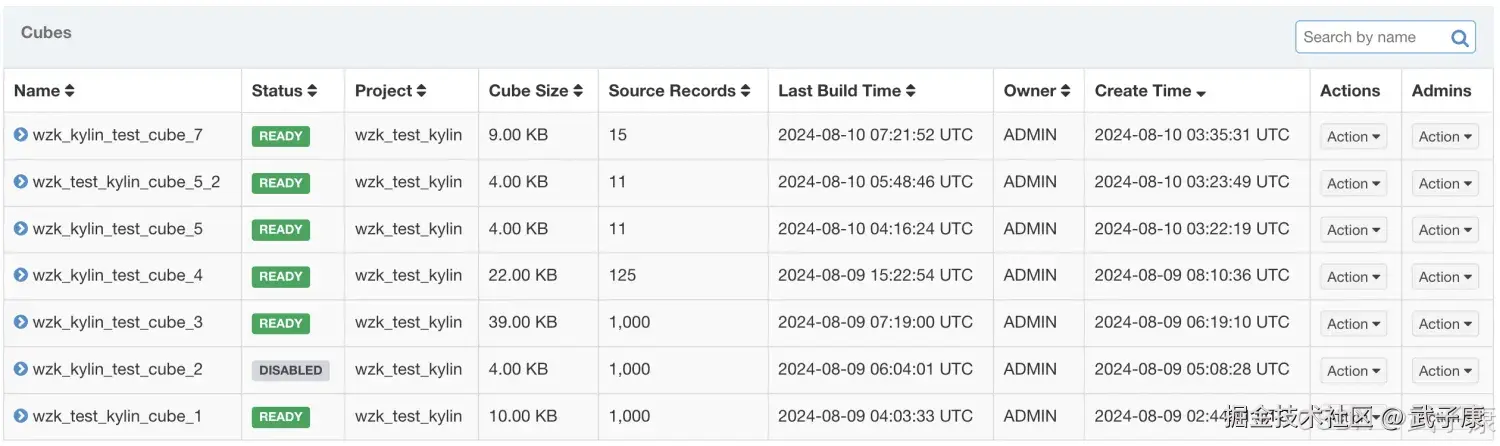Viewport: 1500px width, 446px height.
Task: Open Actions dropdown for wzk_kylin_test_cube_7
Action: point(1353,136)
